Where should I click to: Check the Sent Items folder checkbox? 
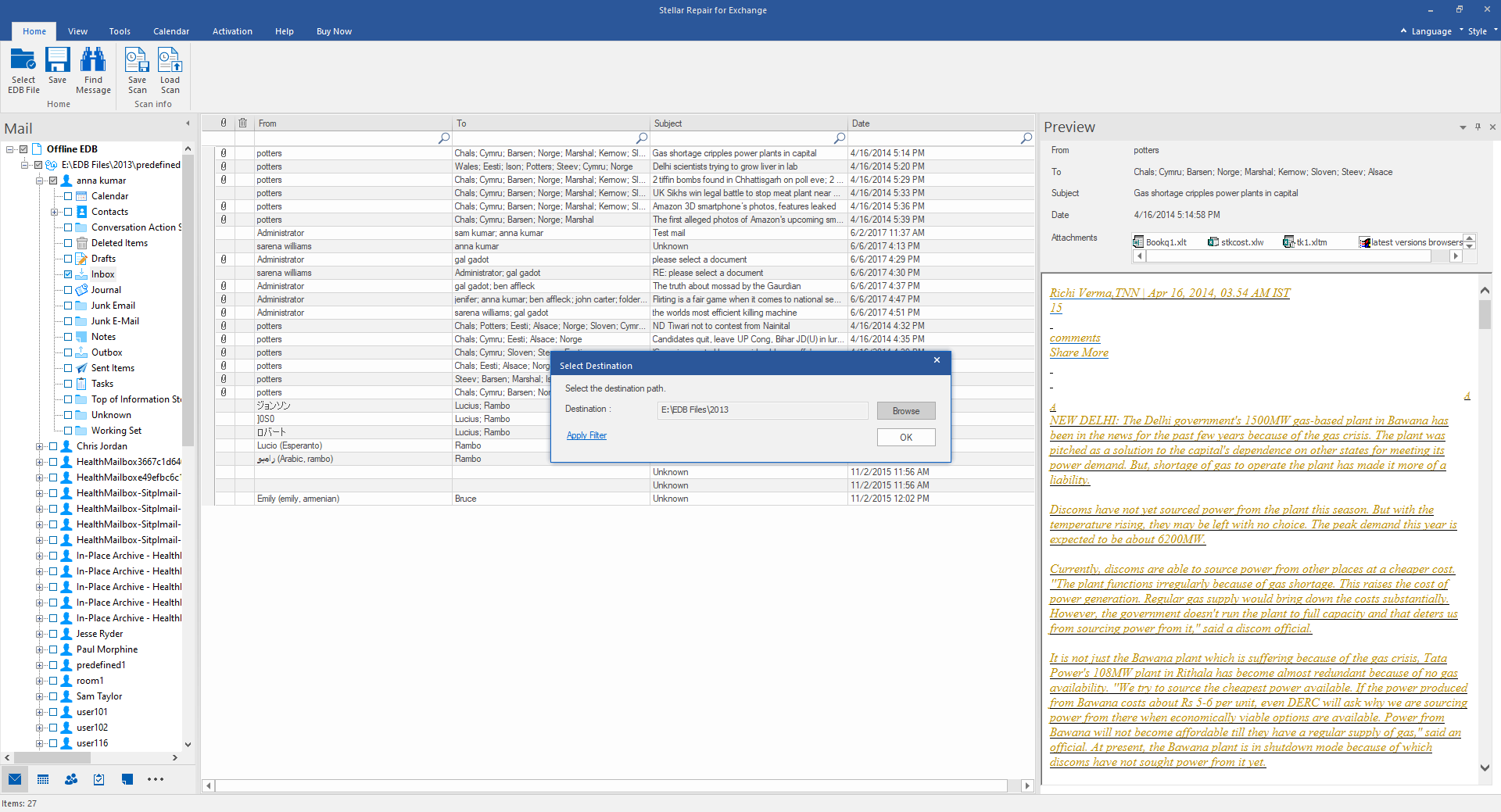pyautogui.click(x=68, y=368)
